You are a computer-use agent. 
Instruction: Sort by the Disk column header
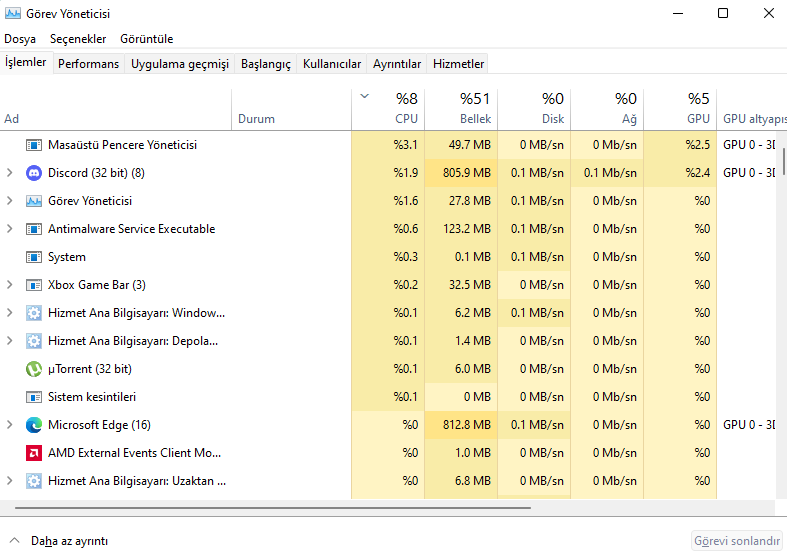coord(534,110)
